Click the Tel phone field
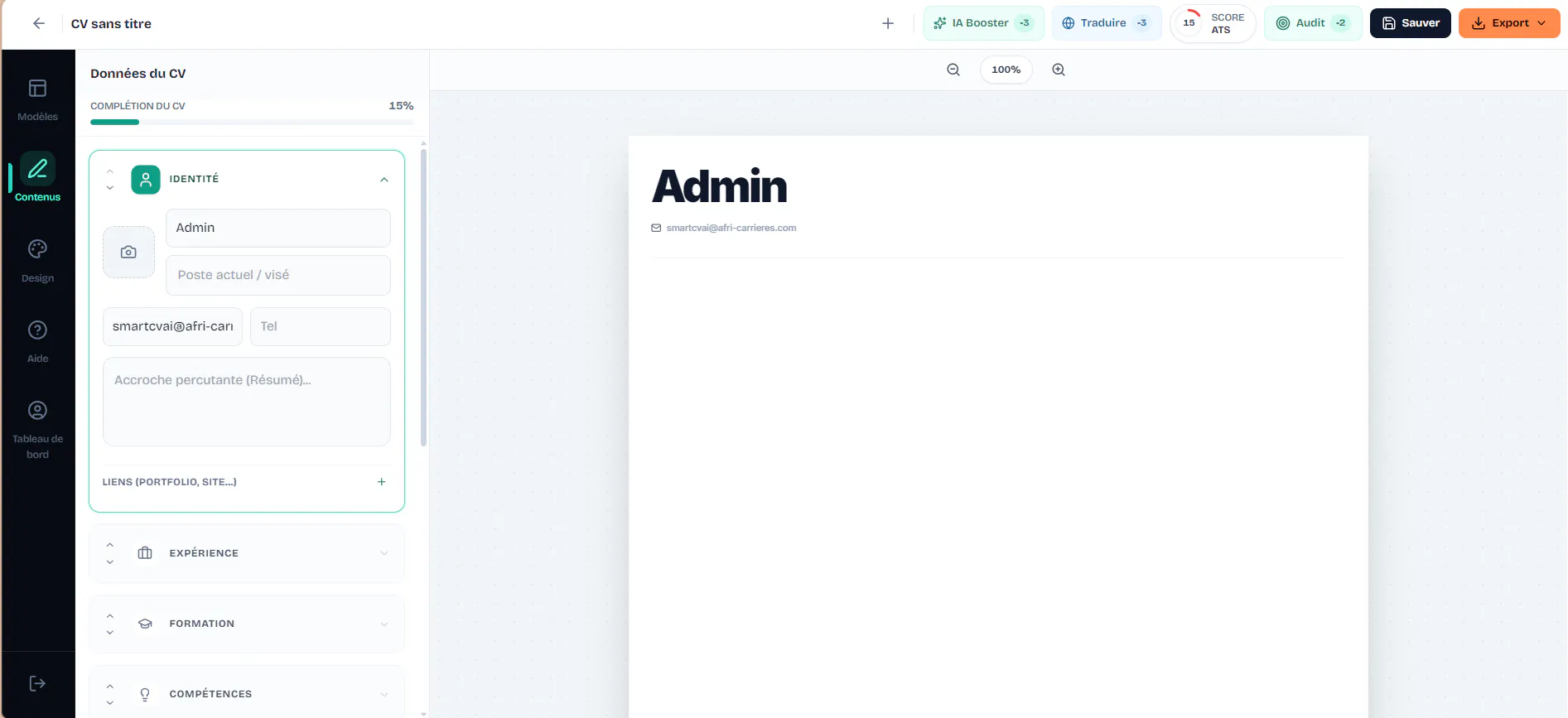Screen dimensions: 1568x718 point(321,326)
